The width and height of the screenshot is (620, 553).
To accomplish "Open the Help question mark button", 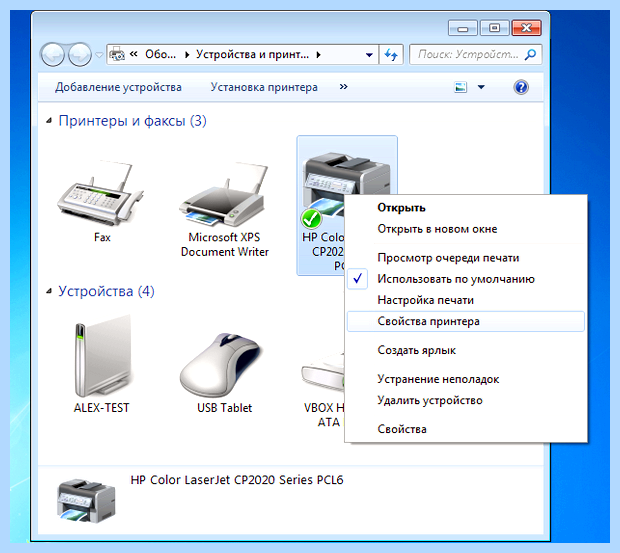I will click(521, 87).
